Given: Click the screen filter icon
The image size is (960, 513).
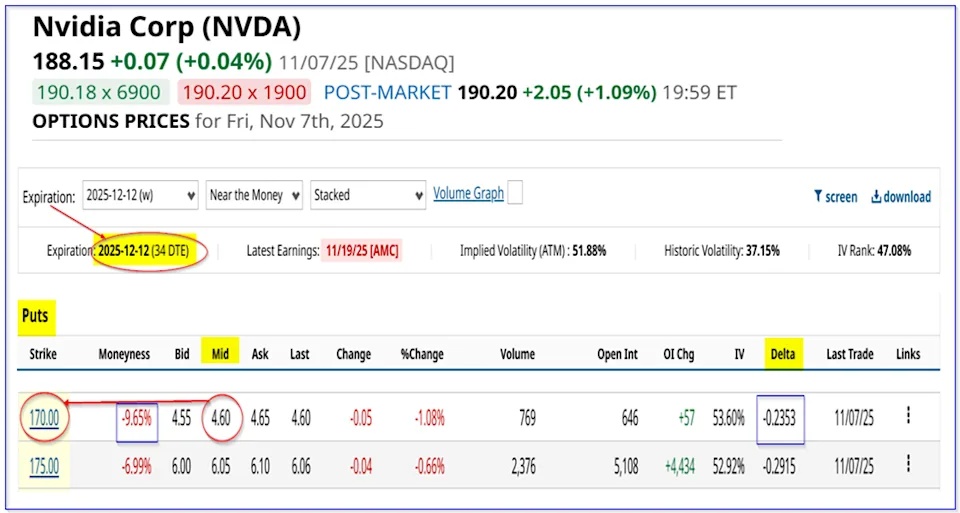Looking at the screenshot, I should [x=817, y=197].
